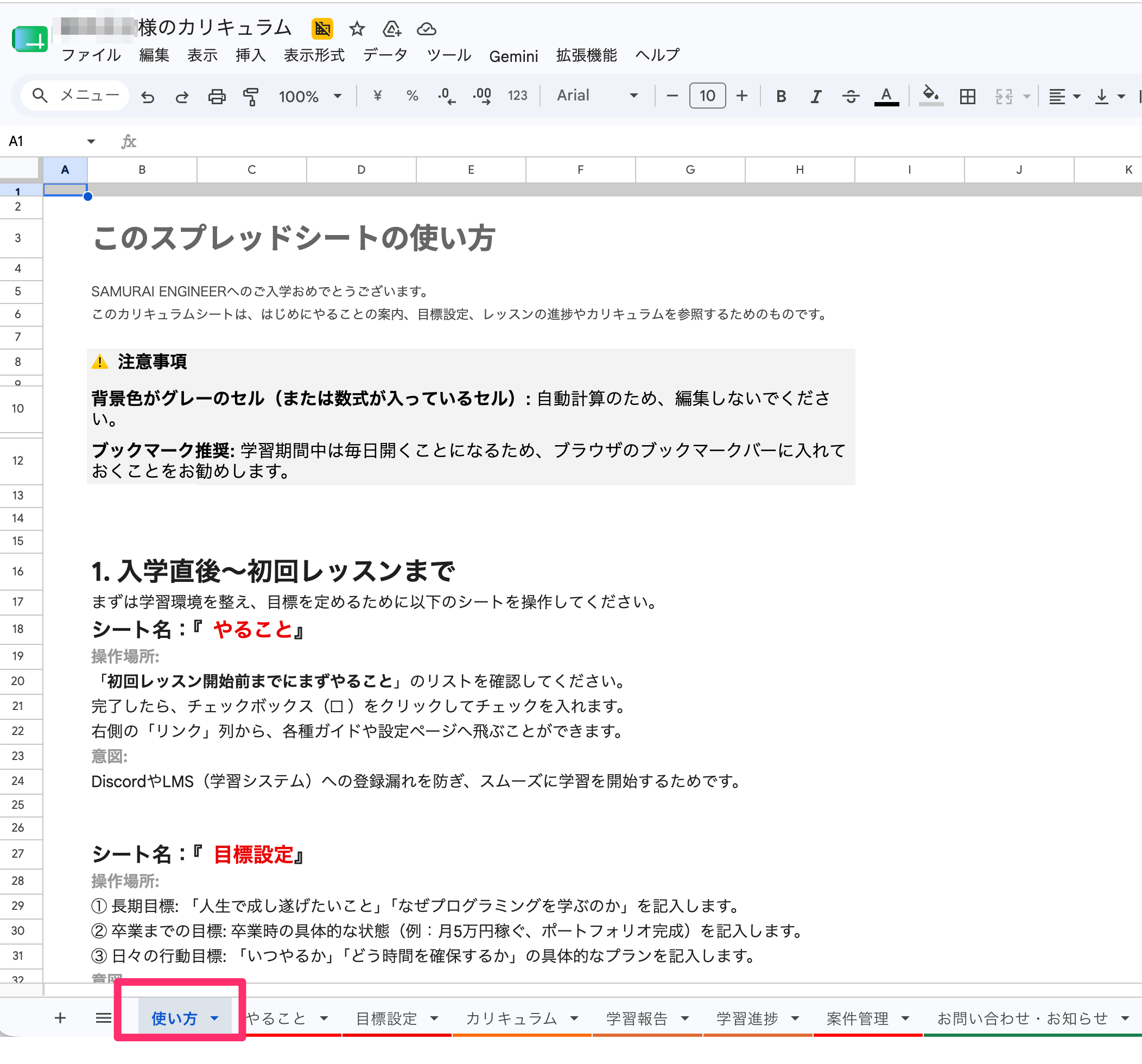Image resolution: width=1142 pixels, height=1064 pixels.
Task: Open the 使い方 tab dropdown arrow
Action: [x=214, y=1018]
